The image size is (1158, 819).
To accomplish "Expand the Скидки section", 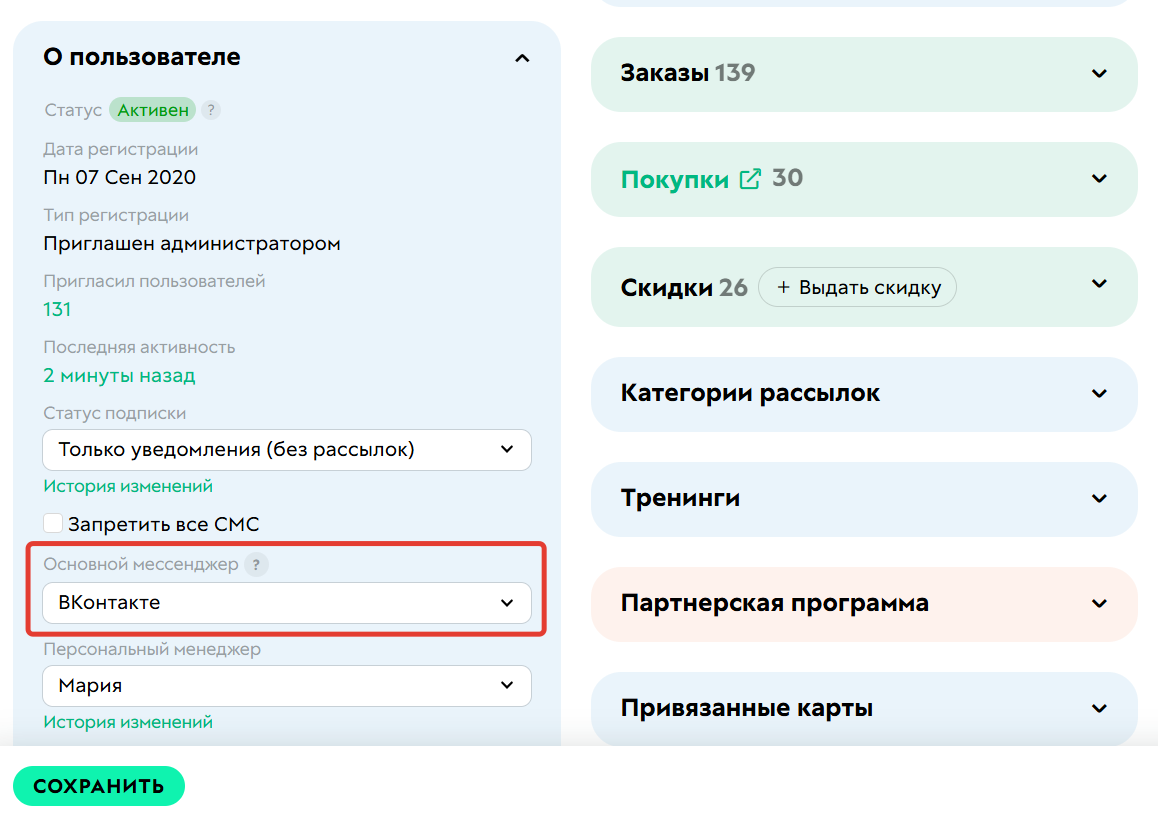I will [1098, 287].
